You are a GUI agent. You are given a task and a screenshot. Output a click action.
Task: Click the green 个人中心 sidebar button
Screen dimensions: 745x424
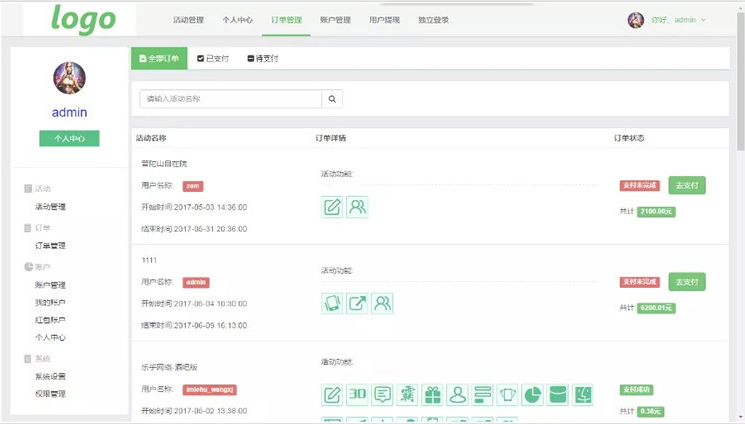click(x=69, y=138)
